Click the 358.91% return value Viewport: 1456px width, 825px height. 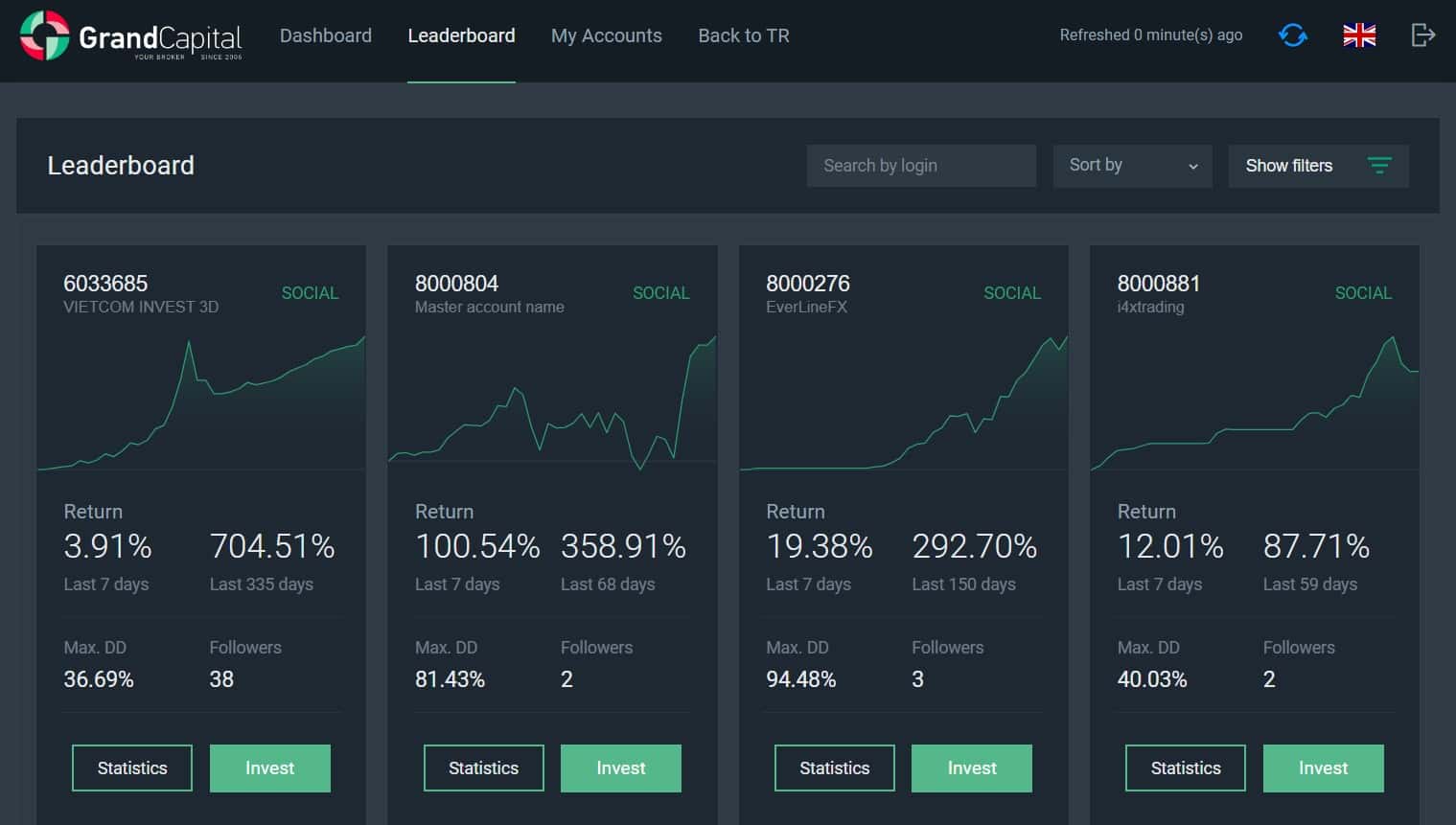click(623, 546)
